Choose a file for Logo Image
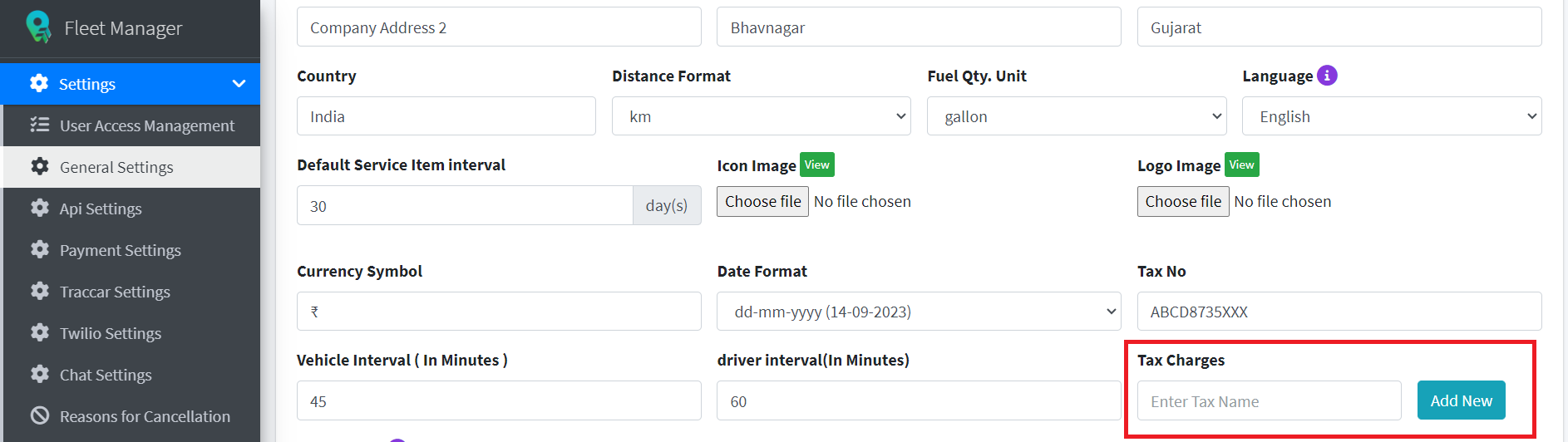 [1182, 202]
